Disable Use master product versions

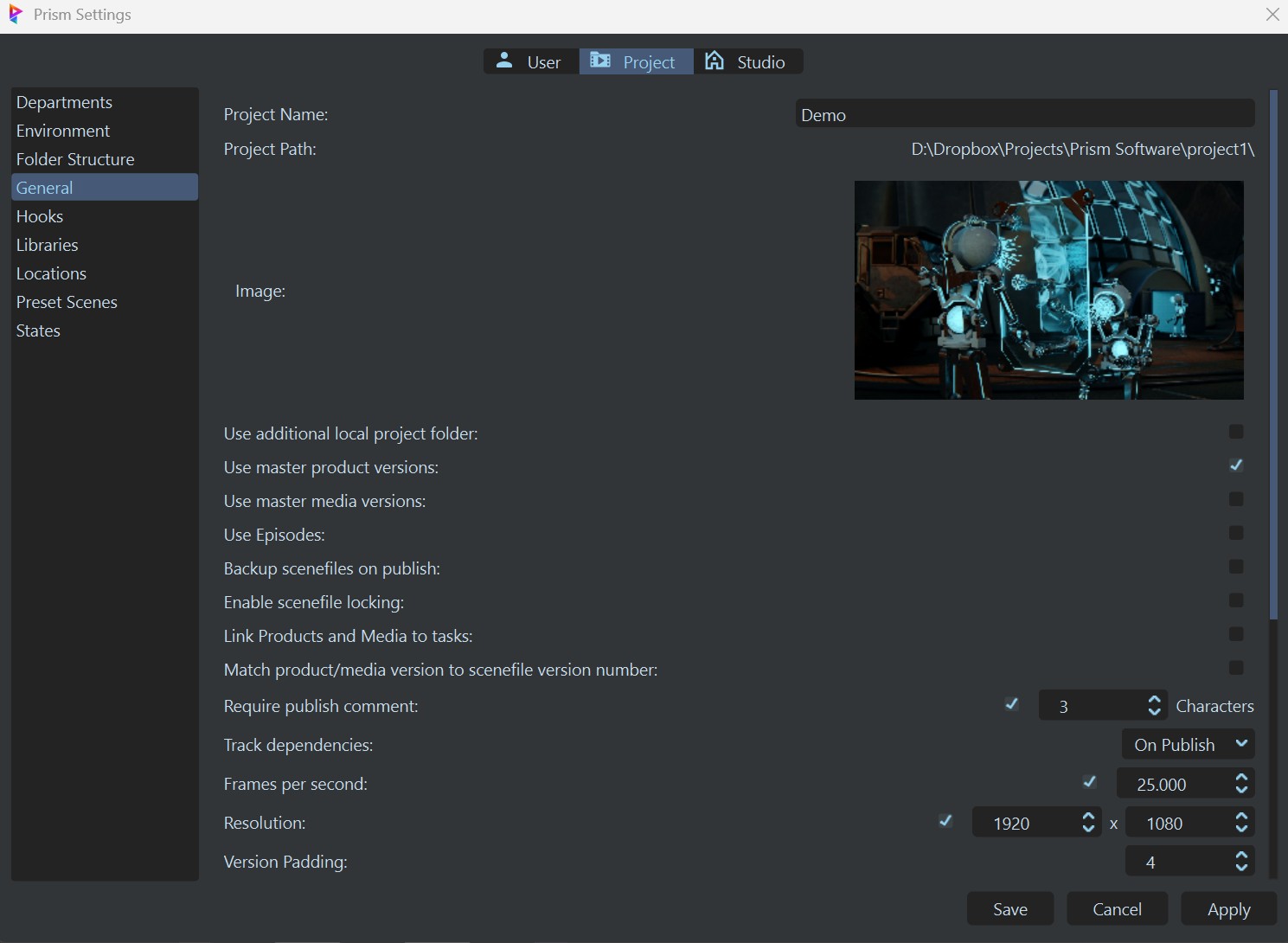1235,465
